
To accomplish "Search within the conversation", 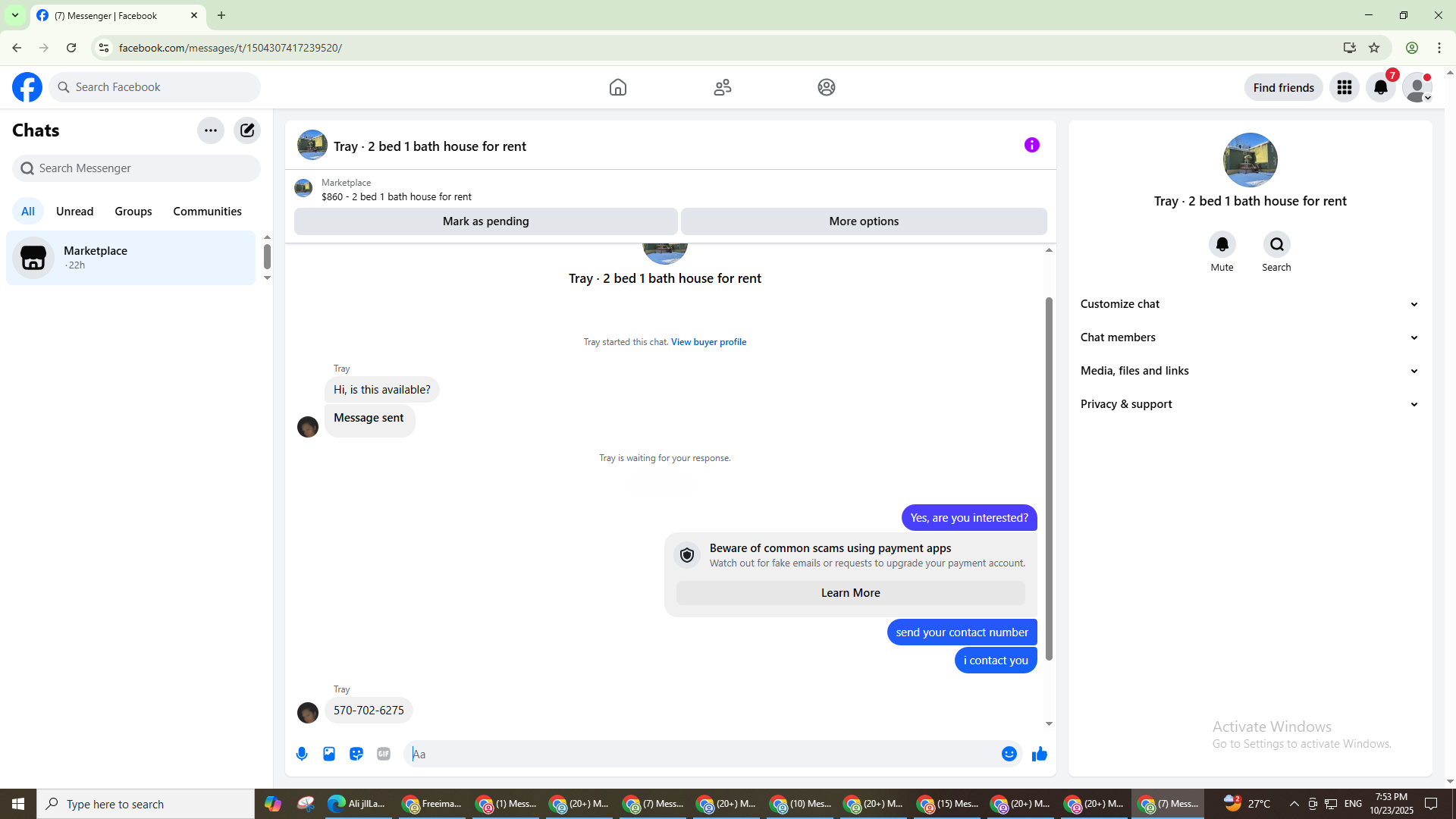I will pyautogui.click(x=1276, y=245).
